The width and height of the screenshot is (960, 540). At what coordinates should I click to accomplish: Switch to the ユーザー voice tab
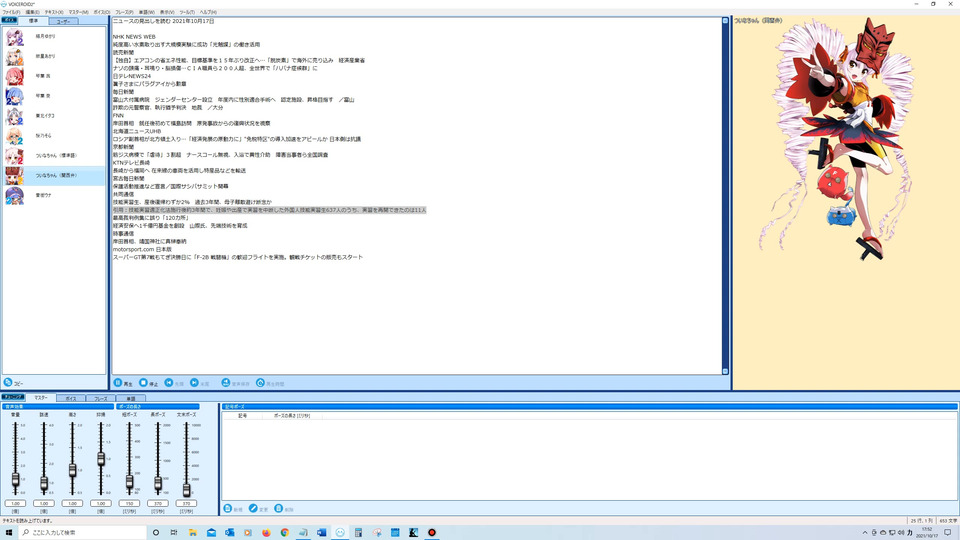point(64,21)
